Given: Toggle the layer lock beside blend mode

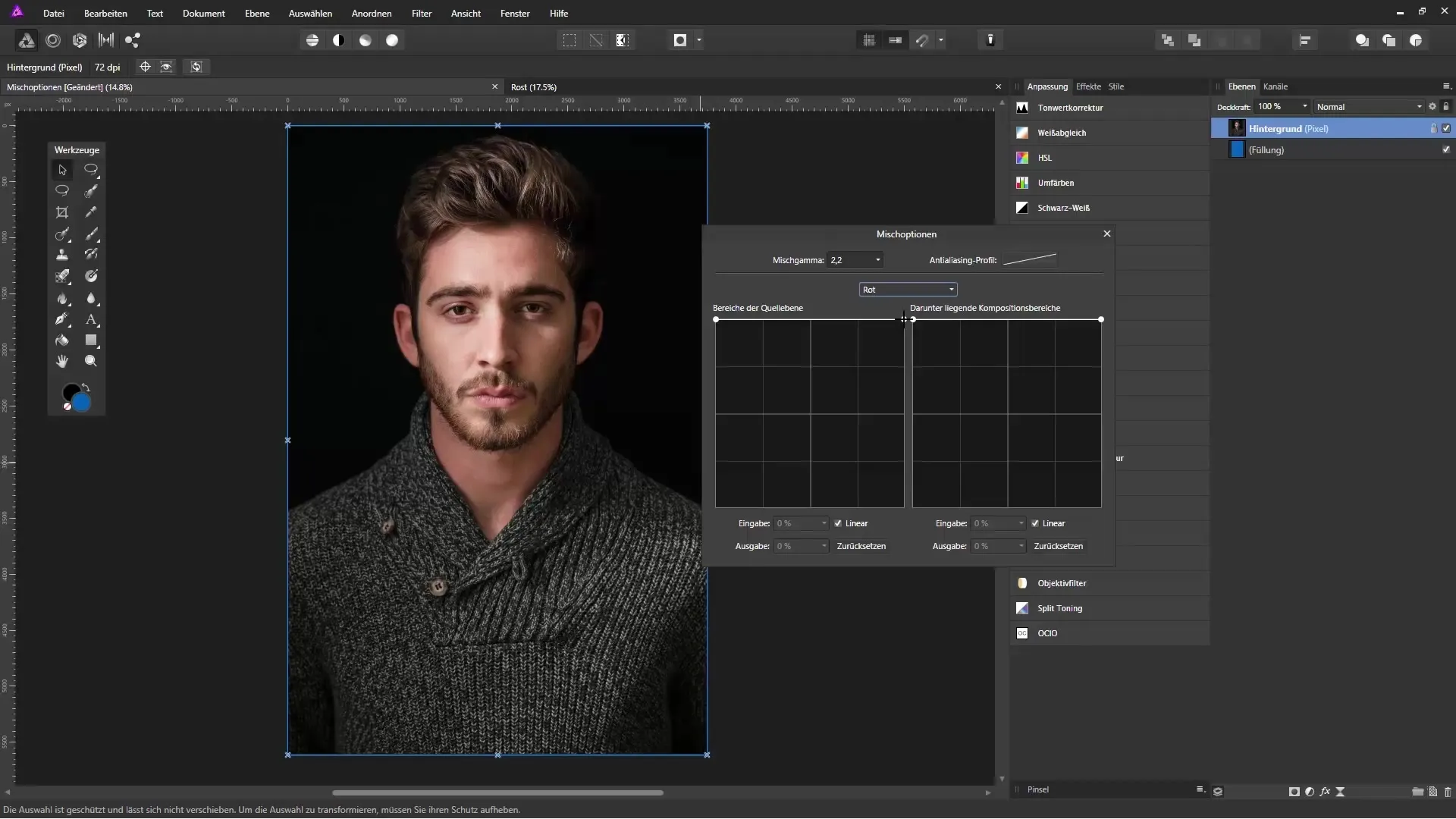Looking at the screenshot, I should (1446, 107).
